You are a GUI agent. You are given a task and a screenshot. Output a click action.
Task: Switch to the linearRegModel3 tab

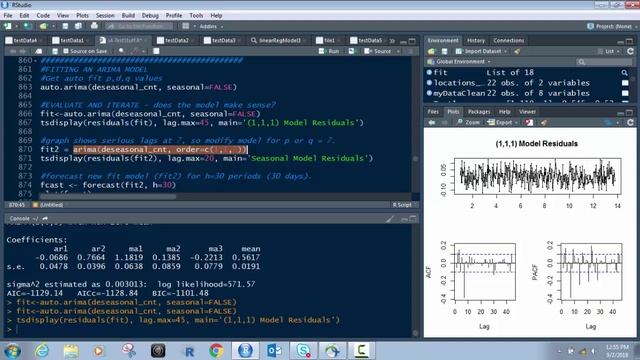tap(278, 40)
